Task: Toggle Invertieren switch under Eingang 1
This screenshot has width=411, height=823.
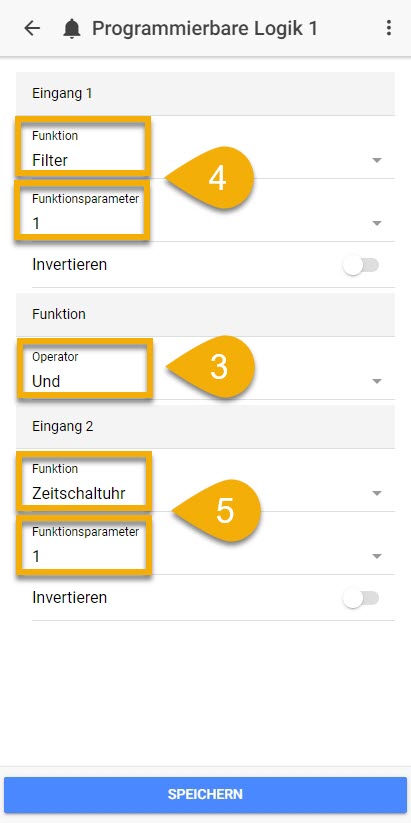Action: (361, 265)
